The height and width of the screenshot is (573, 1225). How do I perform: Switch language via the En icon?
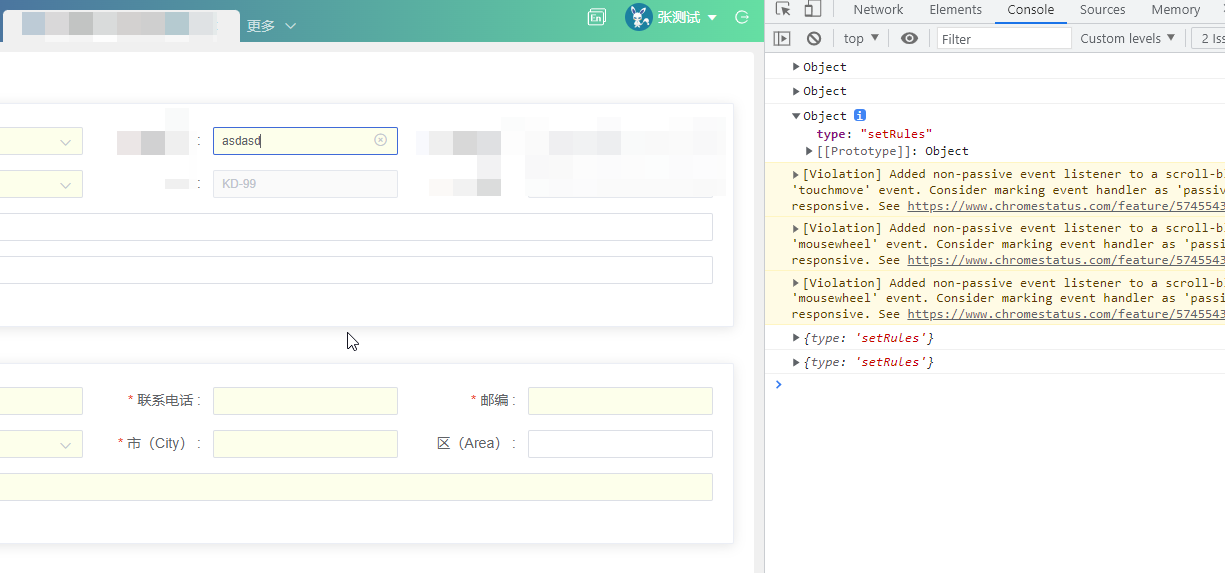(x=597, y=17)
